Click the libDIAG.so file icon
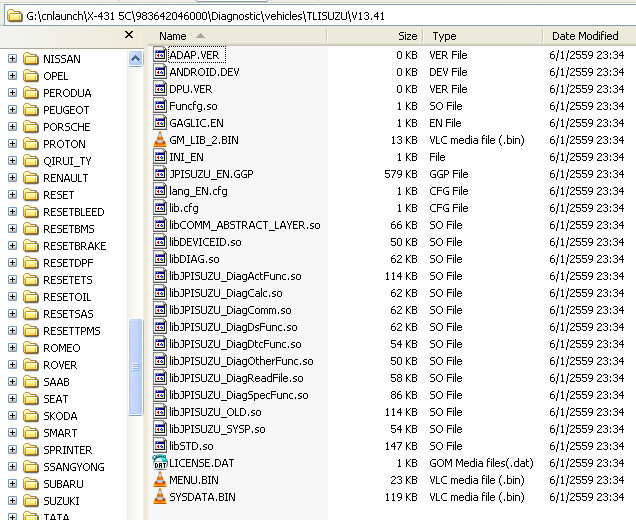636x520 pixels. coord(160,259)
